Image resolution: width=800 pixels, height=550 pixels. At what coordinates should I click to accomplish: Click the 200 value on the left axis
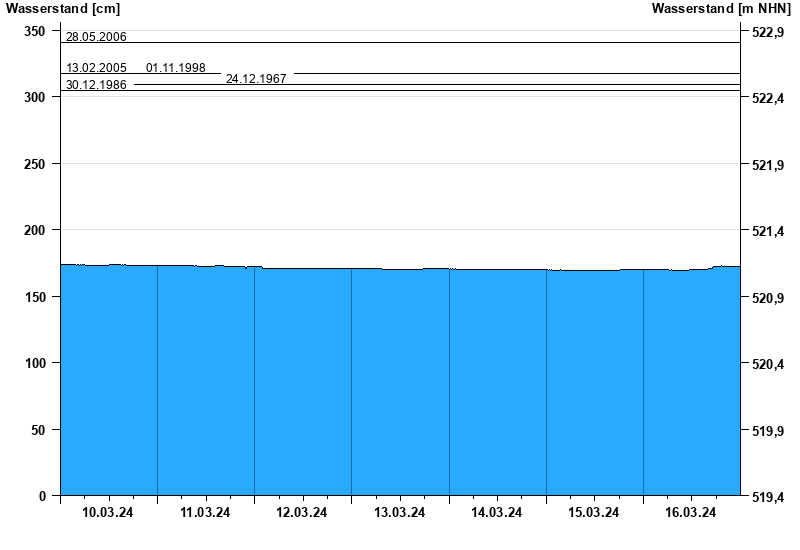pyautogui.click(x=34, y=230)
